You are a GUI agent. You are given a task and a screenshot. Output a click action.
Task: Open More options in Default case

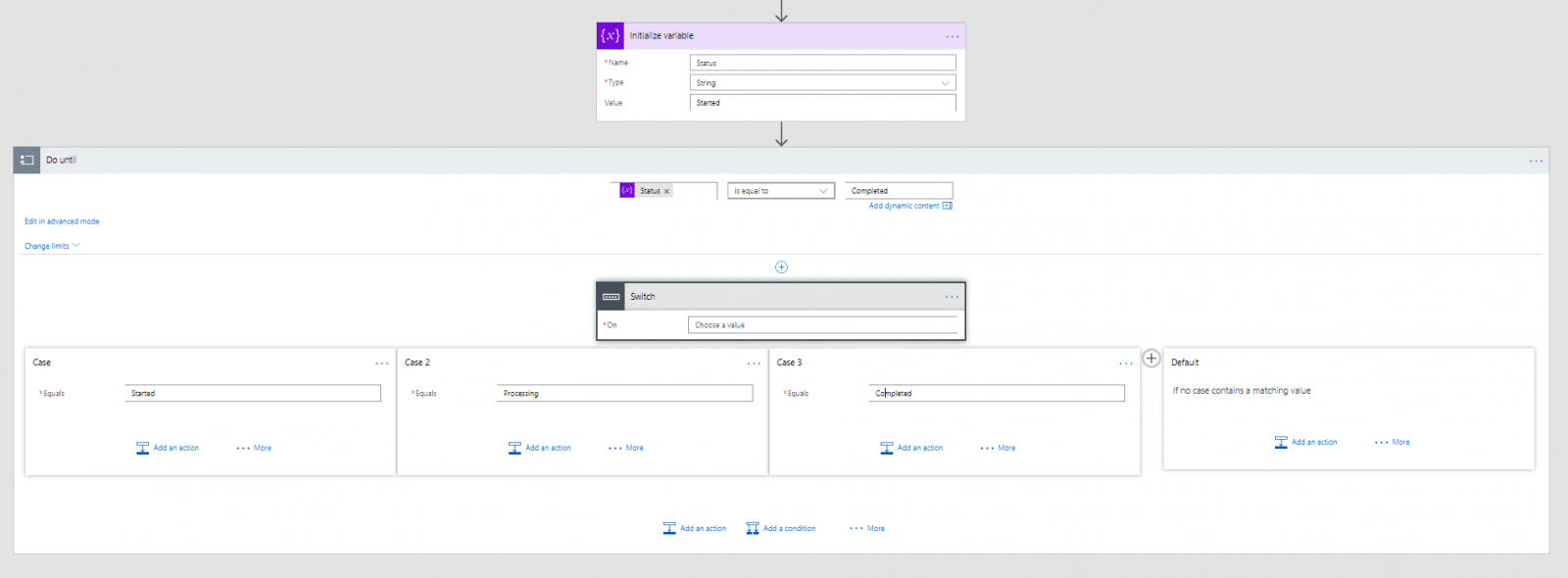click(1393, 443)
